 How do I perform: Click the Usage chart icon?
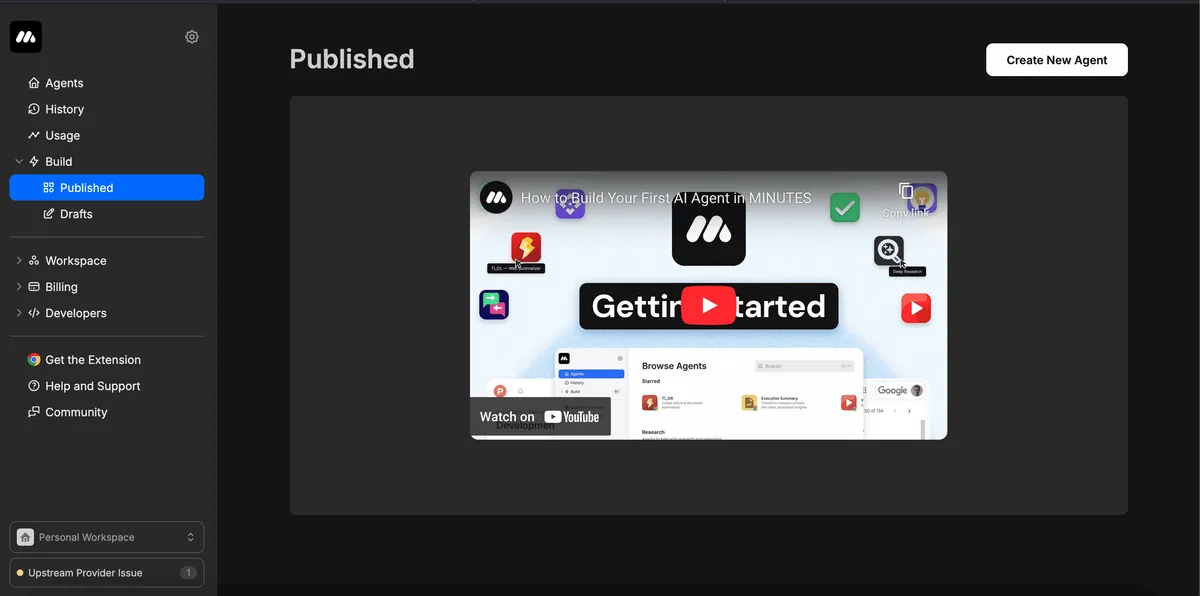point(34,135)
